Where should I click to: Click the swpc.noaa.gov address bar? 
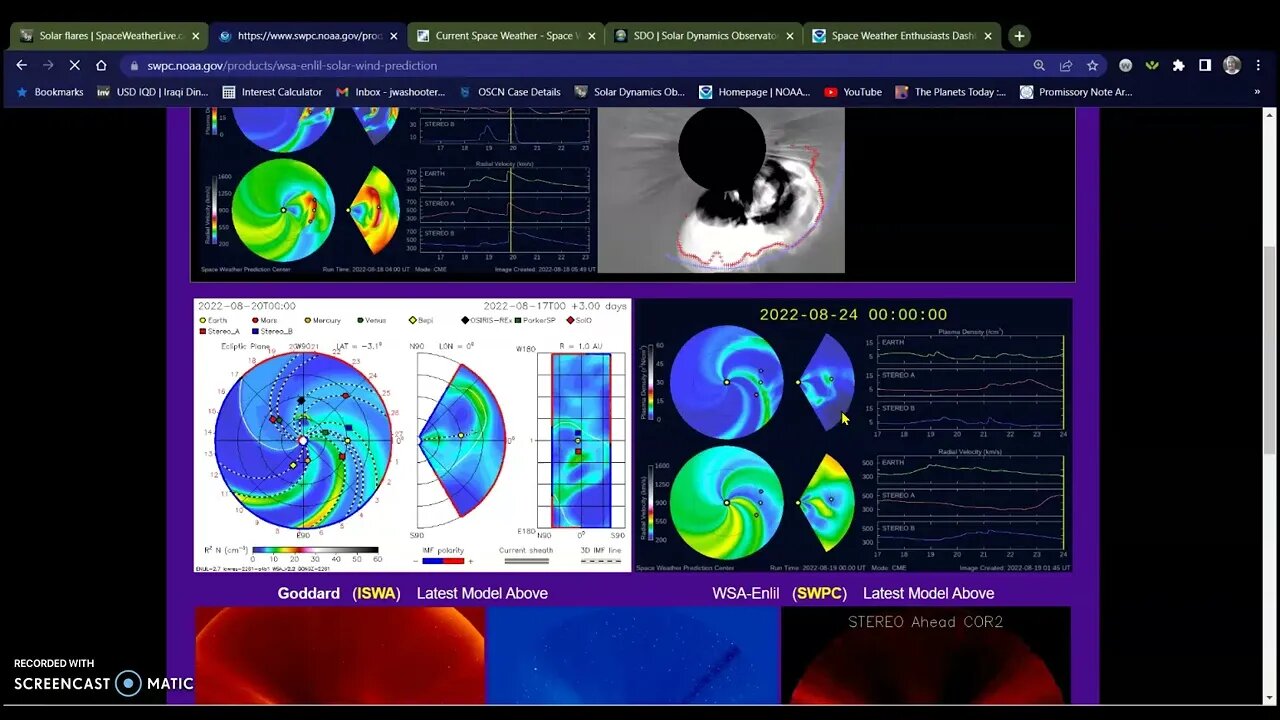pos(580,65)
